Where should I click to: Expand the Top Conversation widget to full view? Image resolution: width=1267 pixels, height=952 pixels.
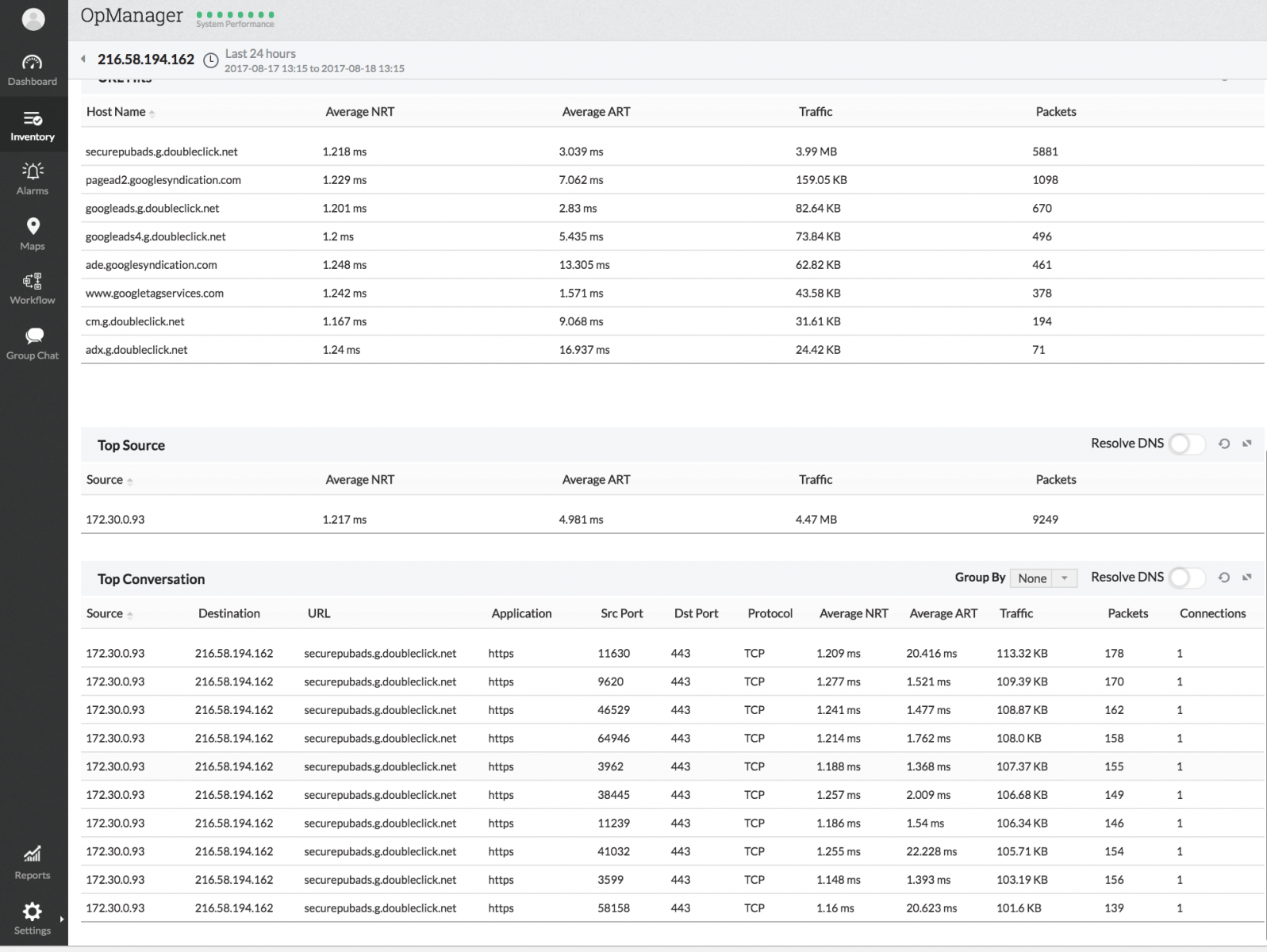pyautogui.click(x=1247, y=578)
